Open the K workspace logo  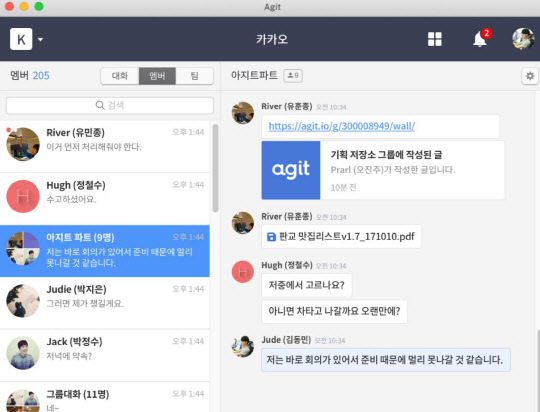[x=21, y=39]
